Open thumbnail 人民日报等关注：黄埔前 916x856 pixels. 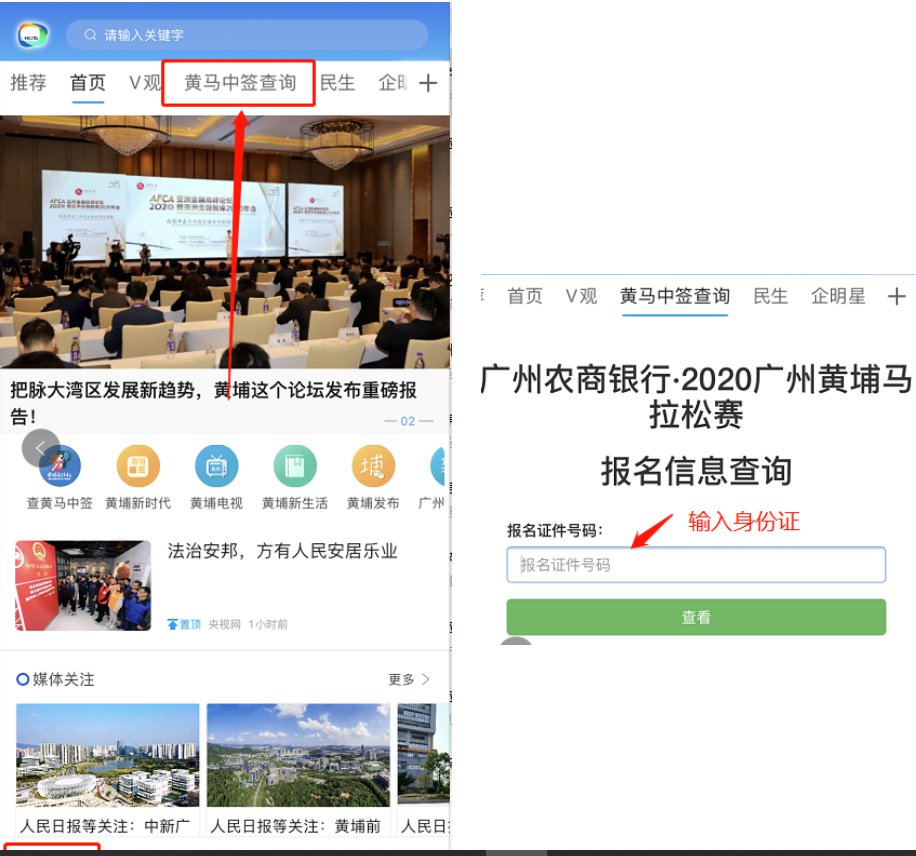[x=298, y=770]
